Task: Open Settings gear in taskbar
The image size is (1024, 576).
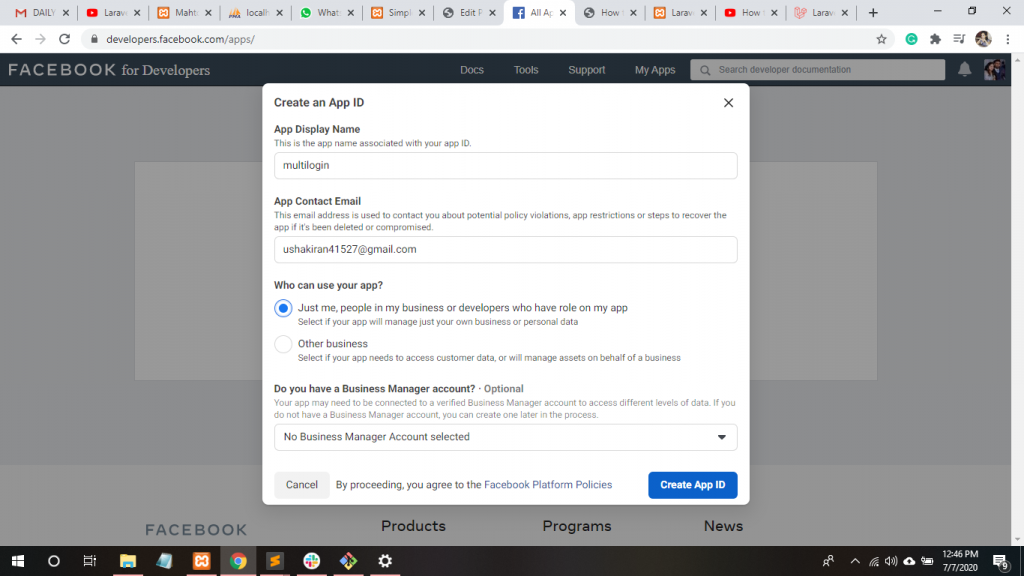Action: click(385, 561)
